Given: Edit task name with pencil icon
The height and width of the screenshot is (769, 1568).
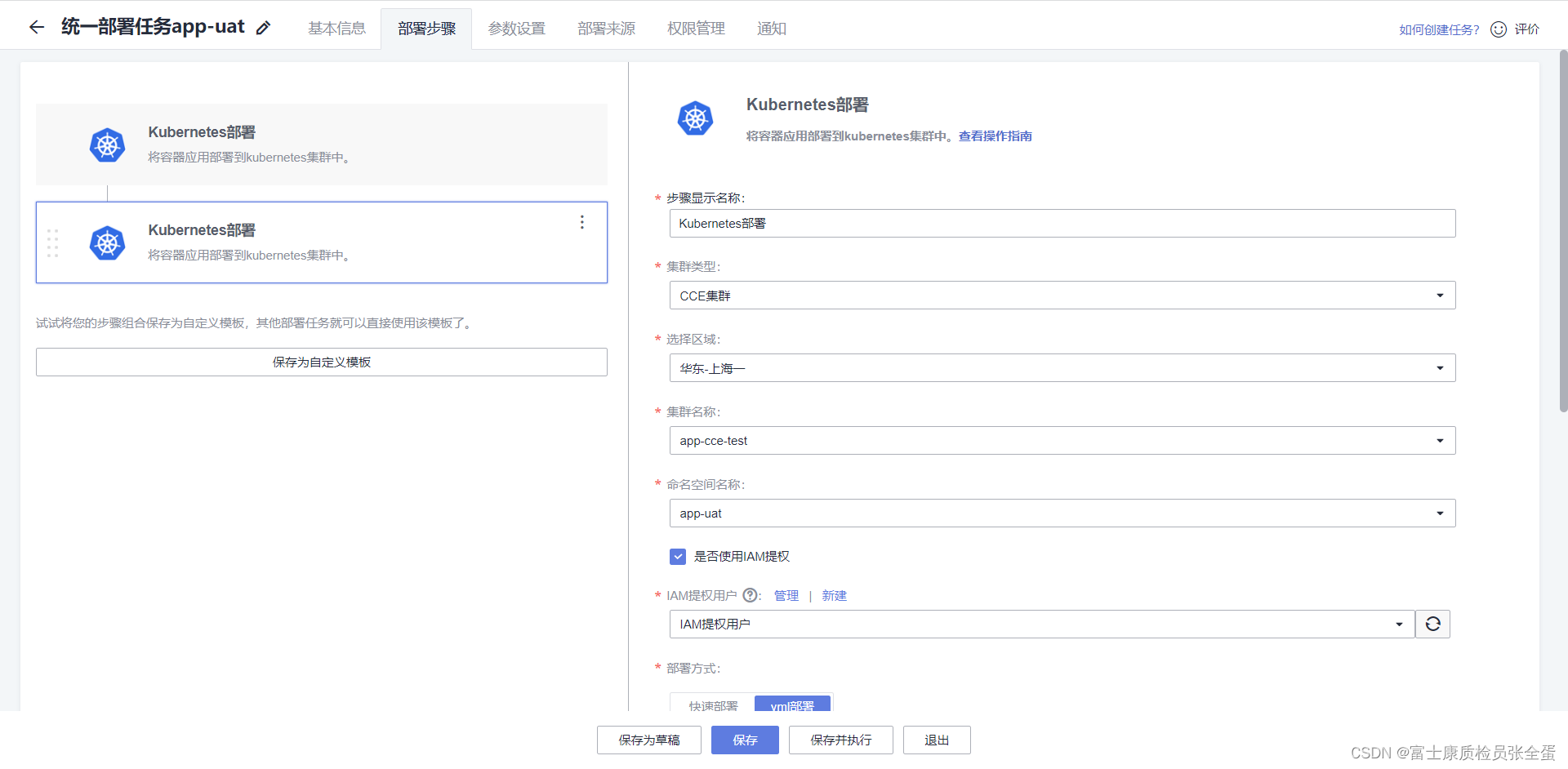Looking at the screenshot, I should (263, 28).
